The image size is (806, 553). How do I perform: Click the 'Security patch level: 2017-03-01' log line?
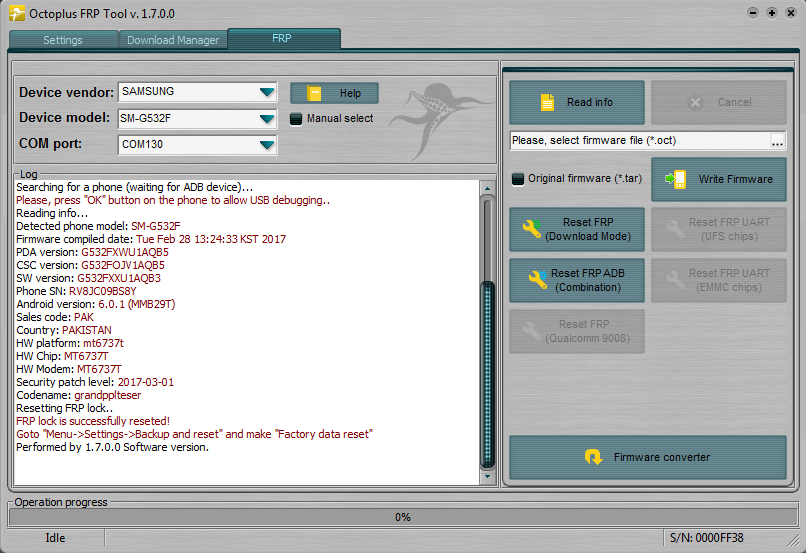(x=95, y=382)
